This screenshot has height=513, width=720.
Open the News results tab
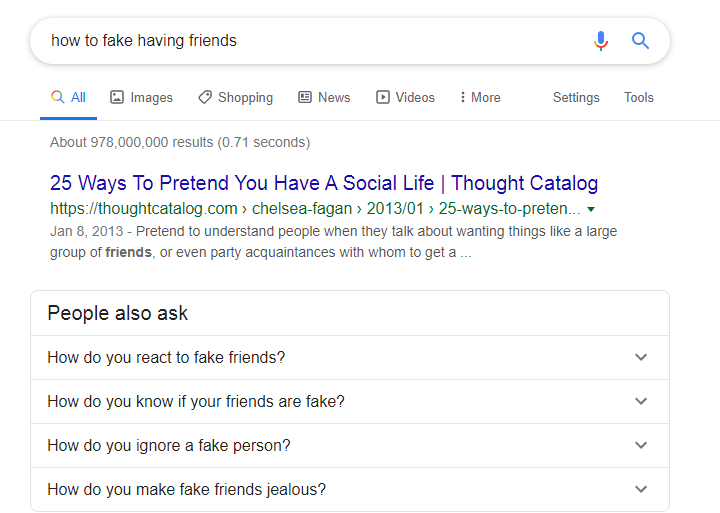[324, 97]
